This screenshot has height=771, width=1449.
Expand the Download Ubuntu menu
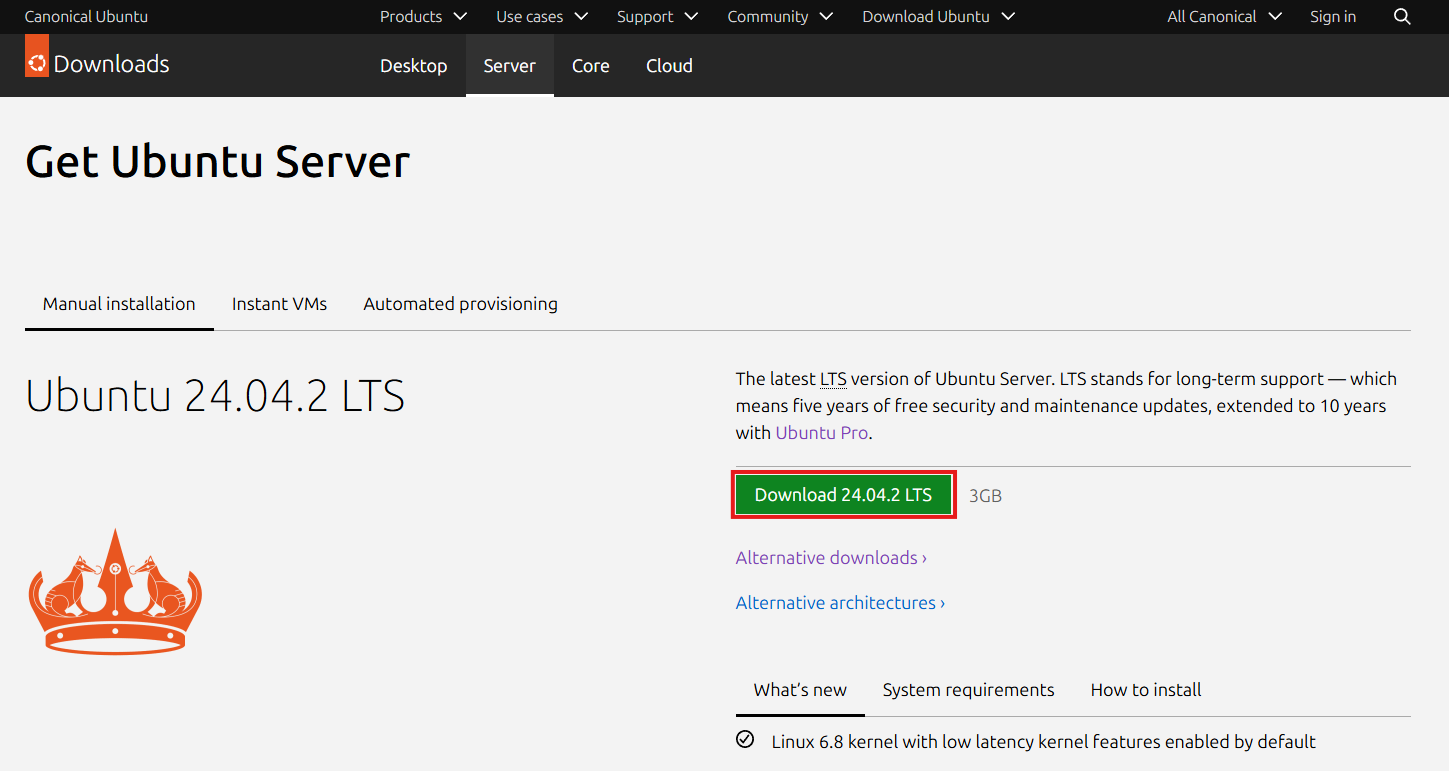(939, 17)
